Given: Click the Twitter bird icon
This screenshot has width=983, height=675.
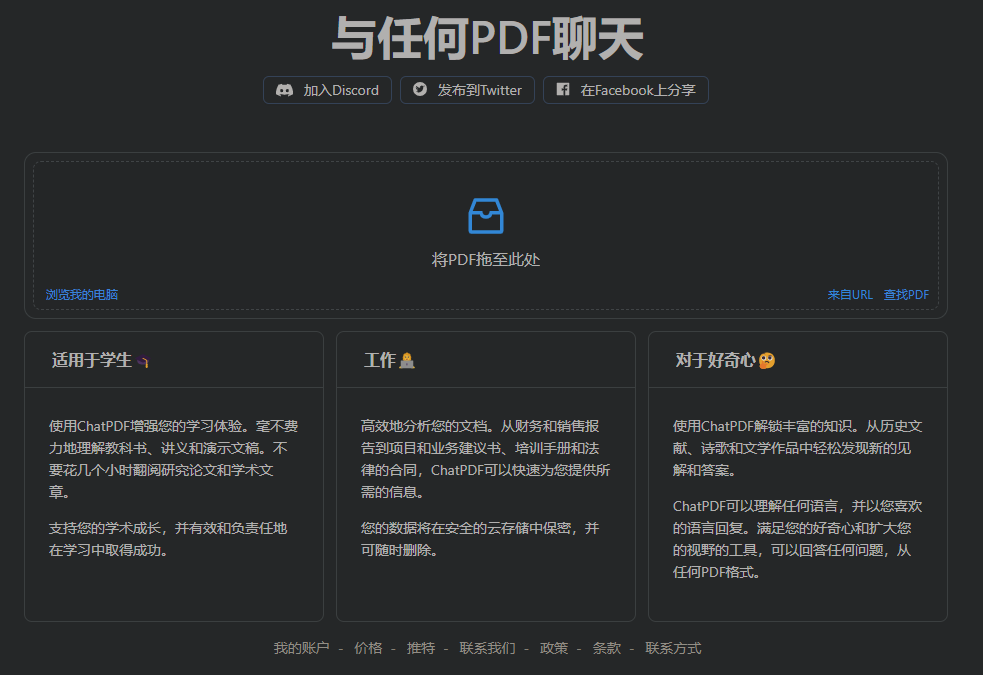Looking at the screenshot, I should click(x=420, y=90).
